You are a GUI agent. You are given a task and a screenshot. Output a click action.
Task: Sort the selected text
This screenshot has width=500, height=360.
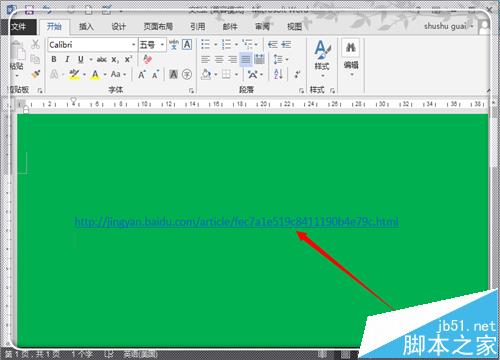click(278, 74)
